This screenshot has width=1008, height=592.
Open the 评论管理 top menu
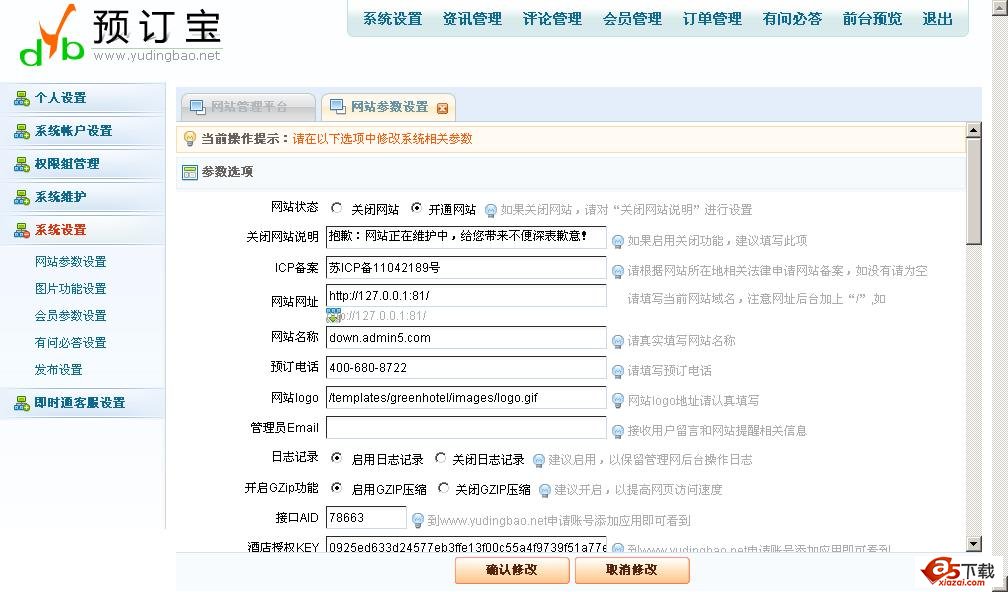(x=552, y=19)
